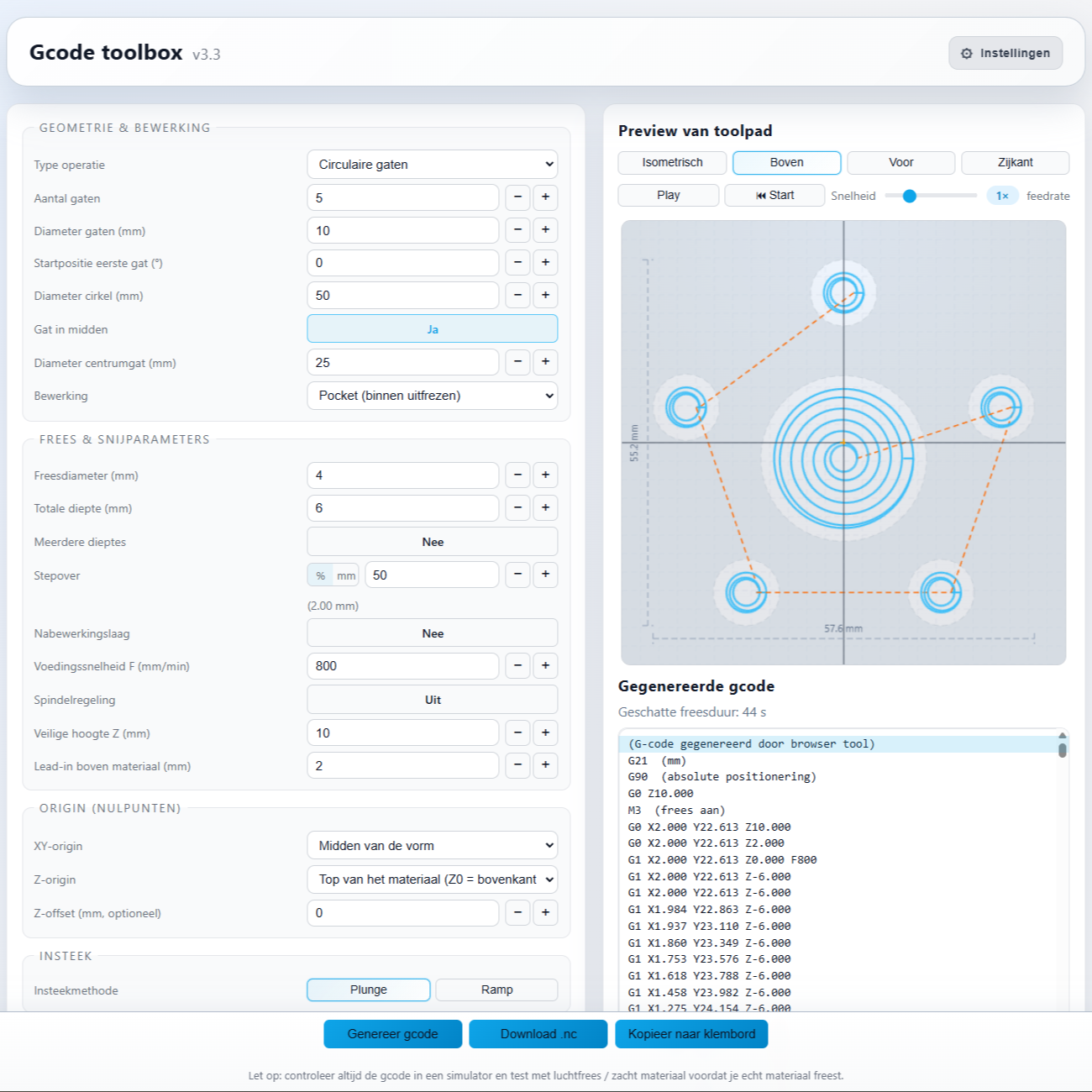Click Genereer gcode button

click(x=393, y=1034)
